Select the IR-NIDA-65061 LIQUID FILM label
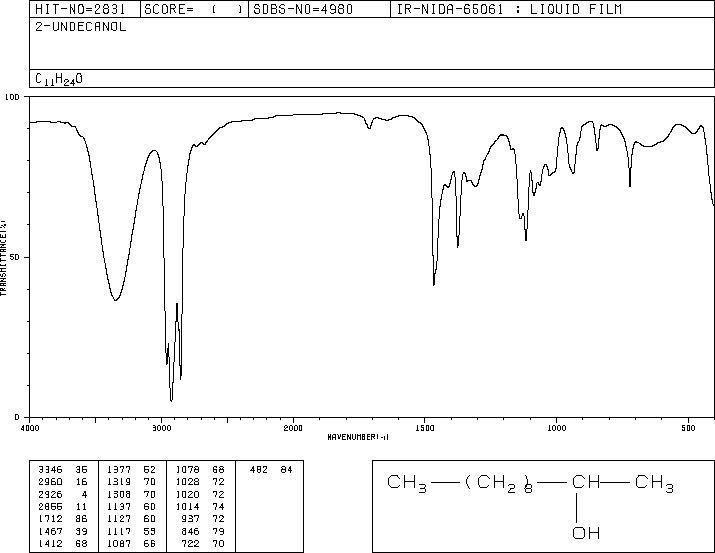 coord(509,9)
